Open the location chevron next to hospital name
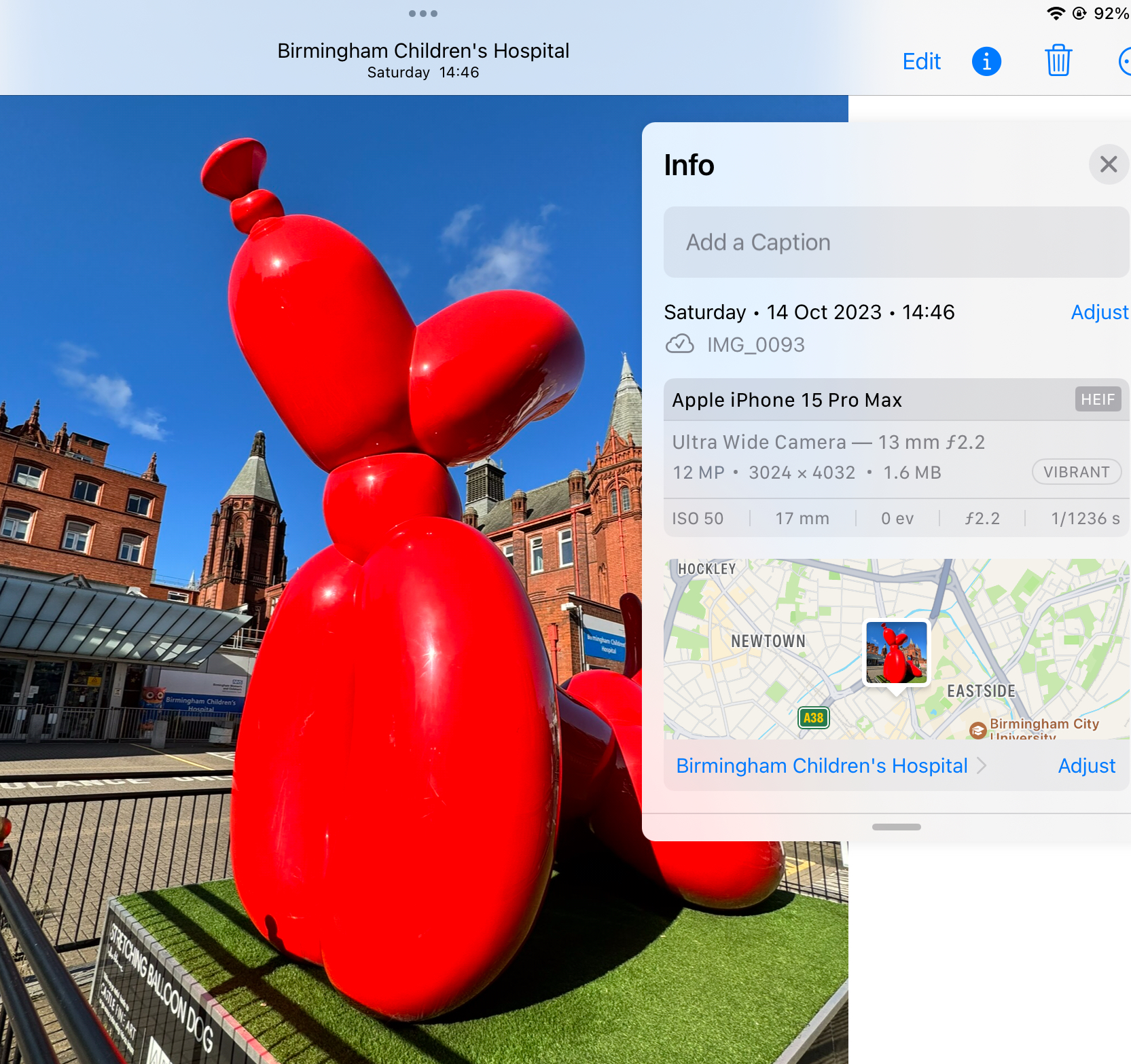The height and width of the screenshot is (1064, 1131). (x=982, y=766)
